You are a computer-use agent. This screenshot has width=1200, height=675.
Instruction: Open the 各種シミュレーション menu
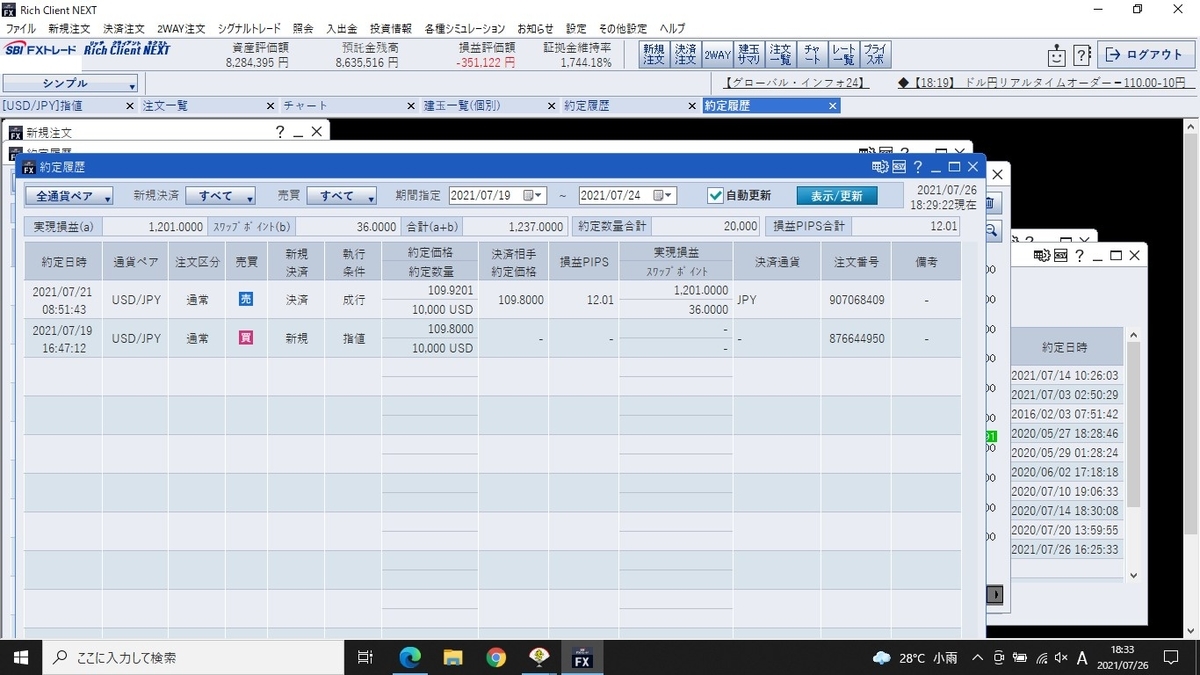click(465, 29)
